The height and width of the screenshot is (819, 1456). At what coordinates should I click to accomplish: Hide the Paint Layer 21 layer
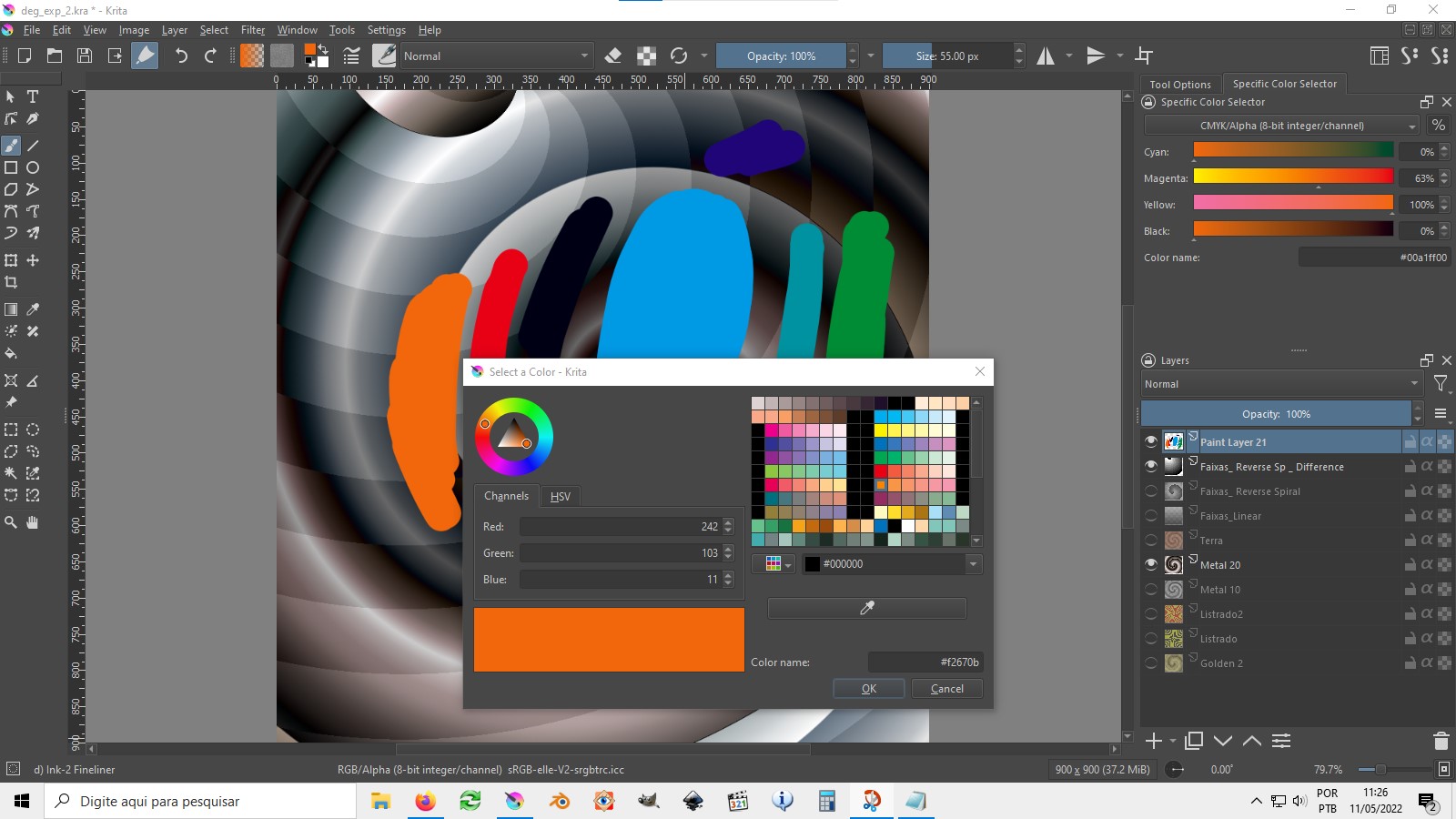[1150, 441]
